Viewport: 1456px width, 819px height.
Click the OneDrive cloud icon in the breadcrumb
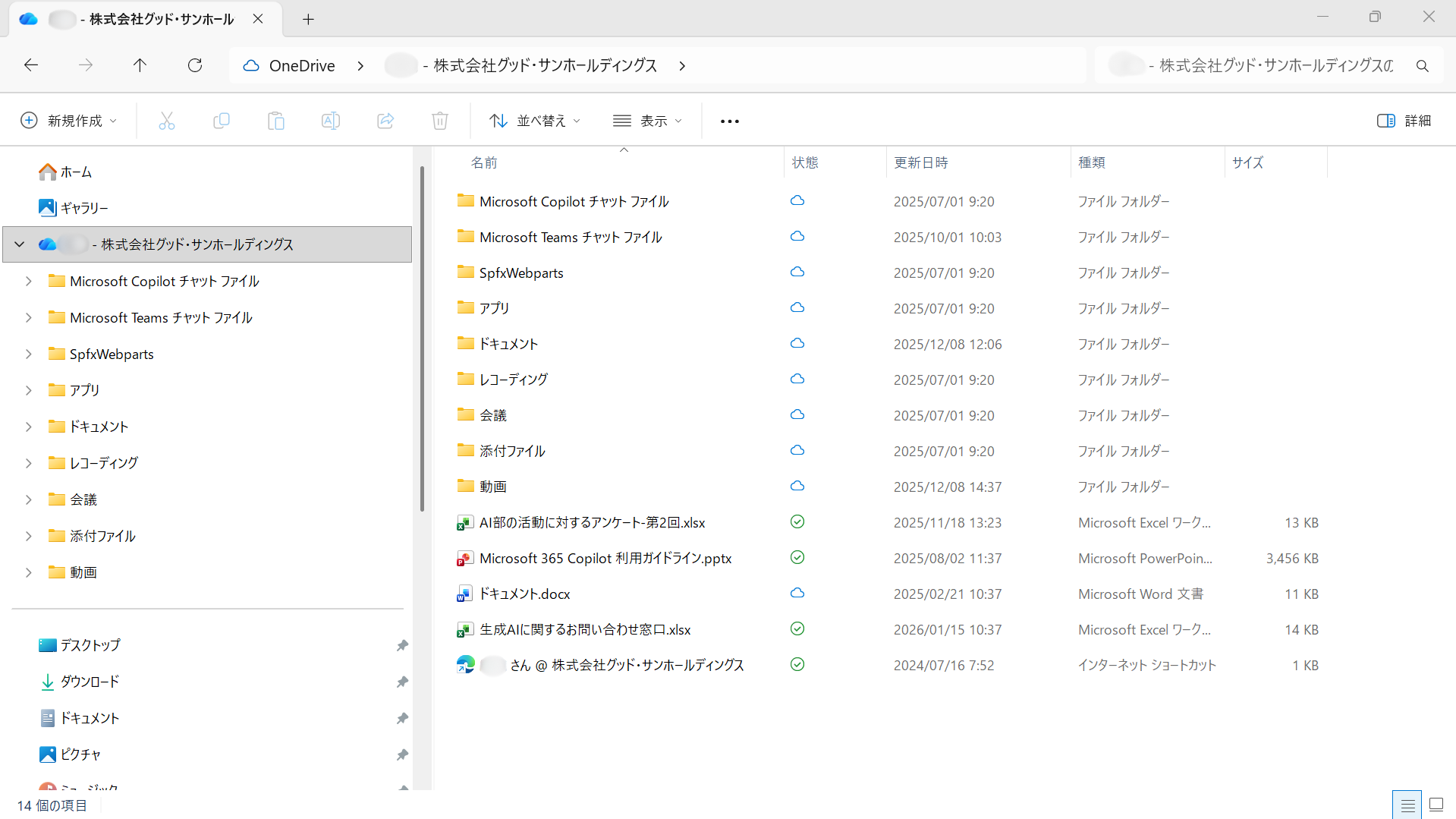tap(250, 65)
